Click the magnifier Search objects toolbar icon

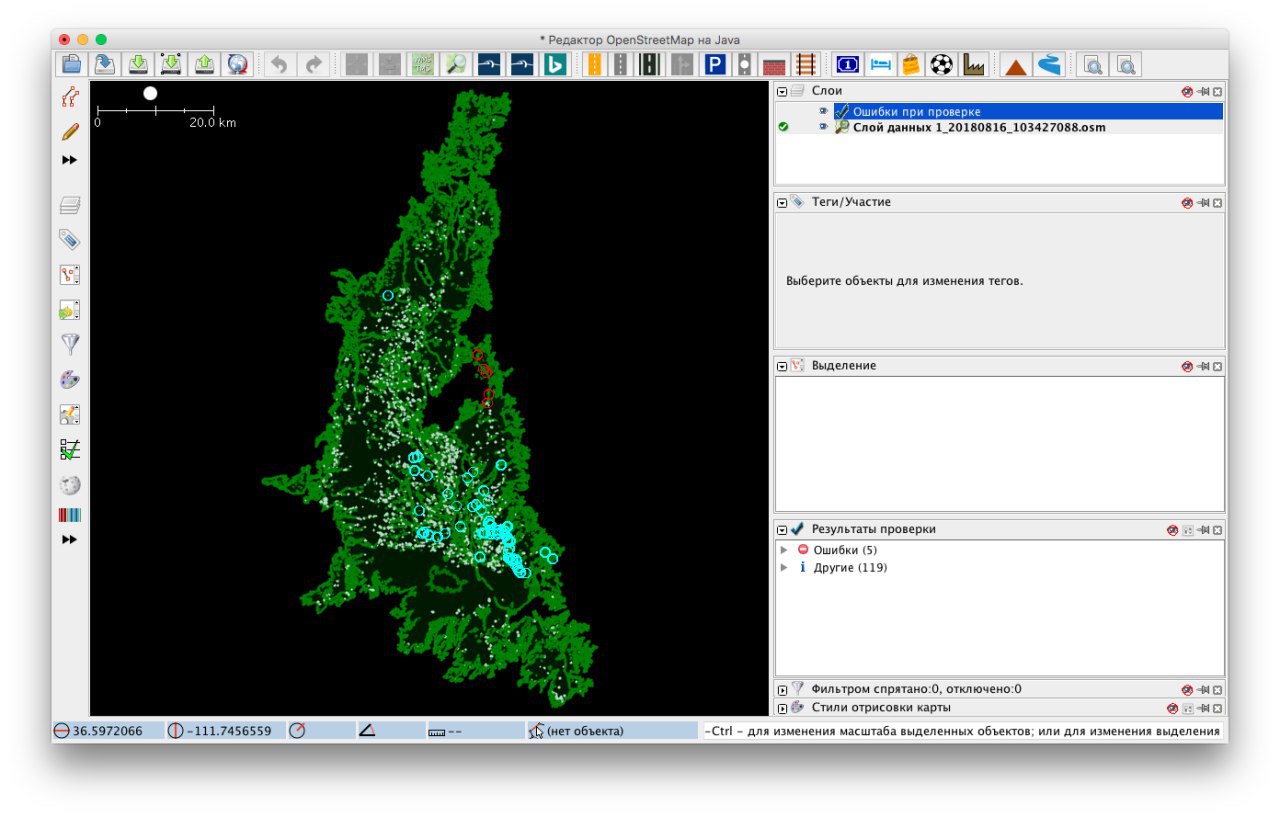[456, 64]
